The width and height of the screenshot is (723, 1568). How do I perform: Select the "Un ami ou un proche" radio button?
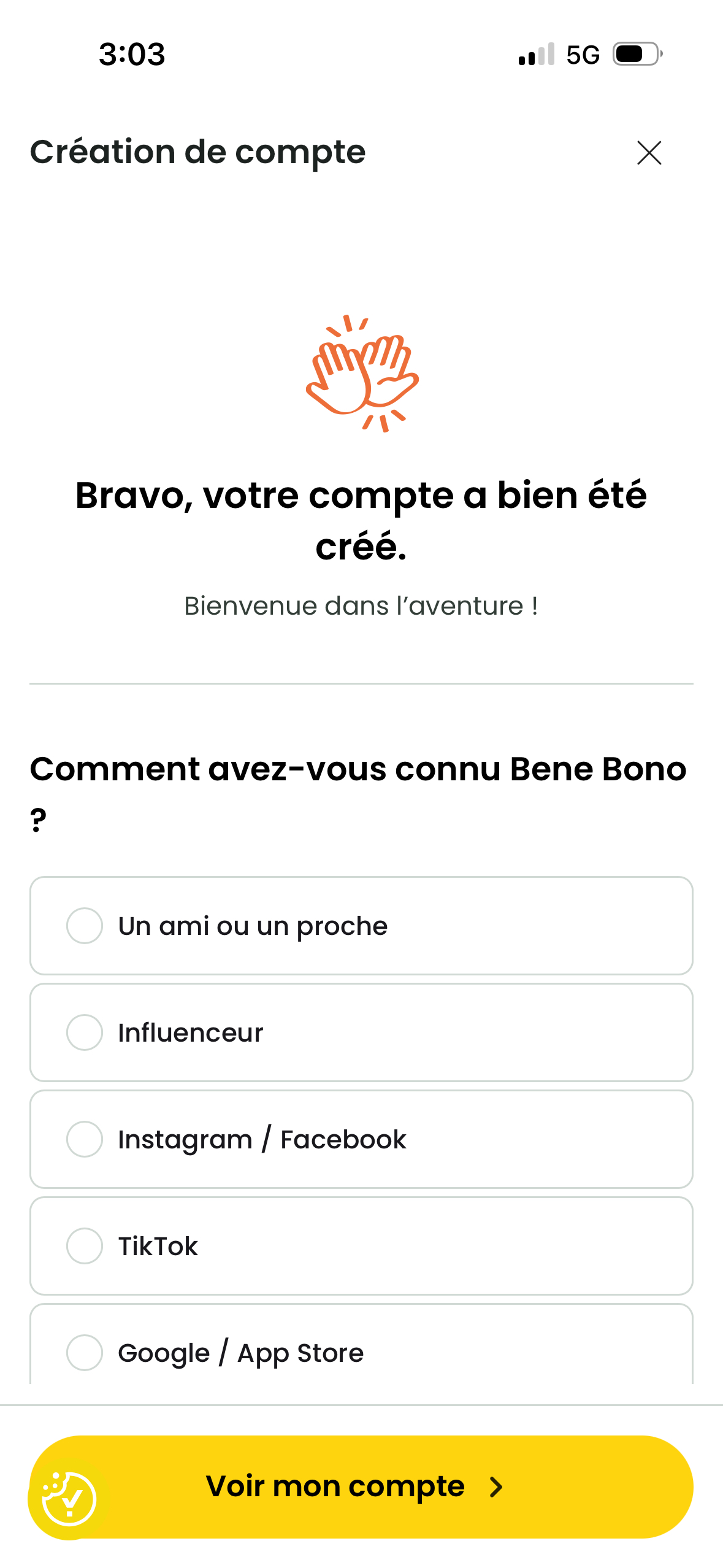pyautogui.click(x=85, y=926)
